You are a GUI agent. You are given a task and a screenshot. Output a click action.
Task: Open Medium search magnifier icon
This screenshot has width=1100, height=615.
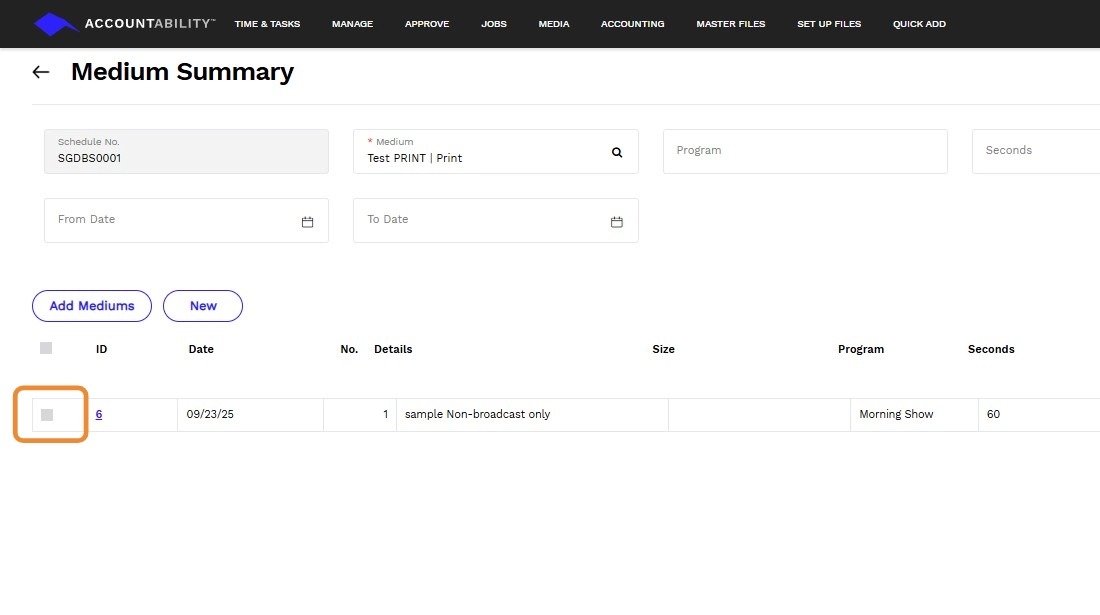pos(617,152)
